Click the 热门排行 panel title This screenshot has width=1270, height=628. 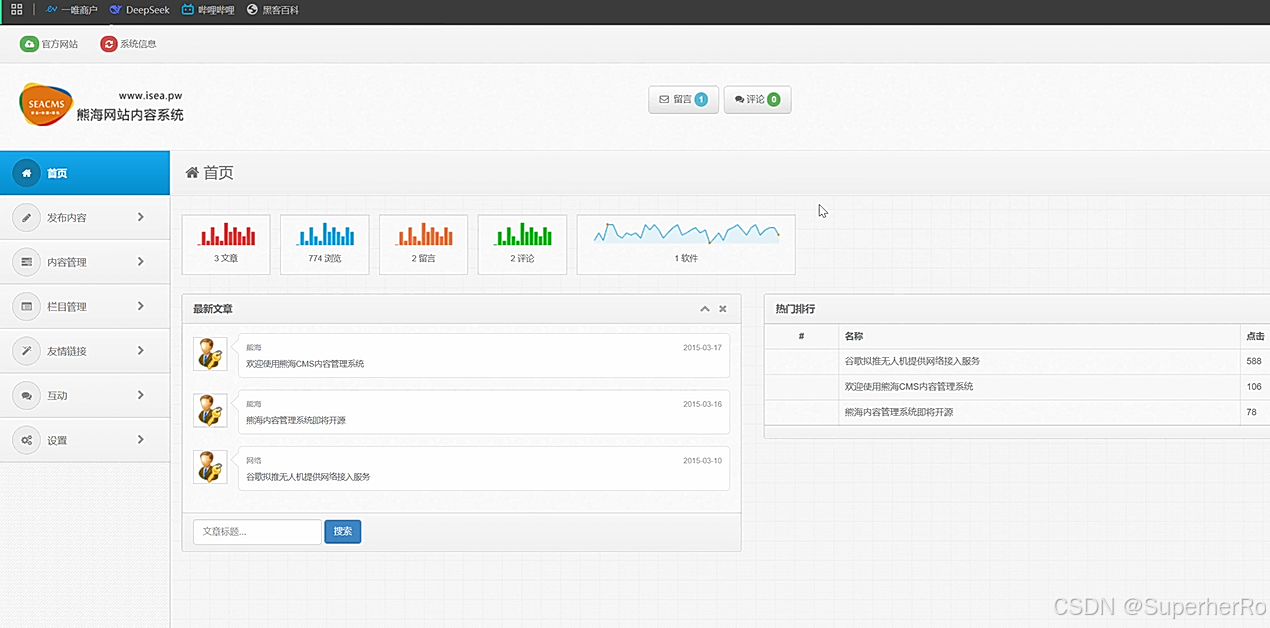point(795,309)
